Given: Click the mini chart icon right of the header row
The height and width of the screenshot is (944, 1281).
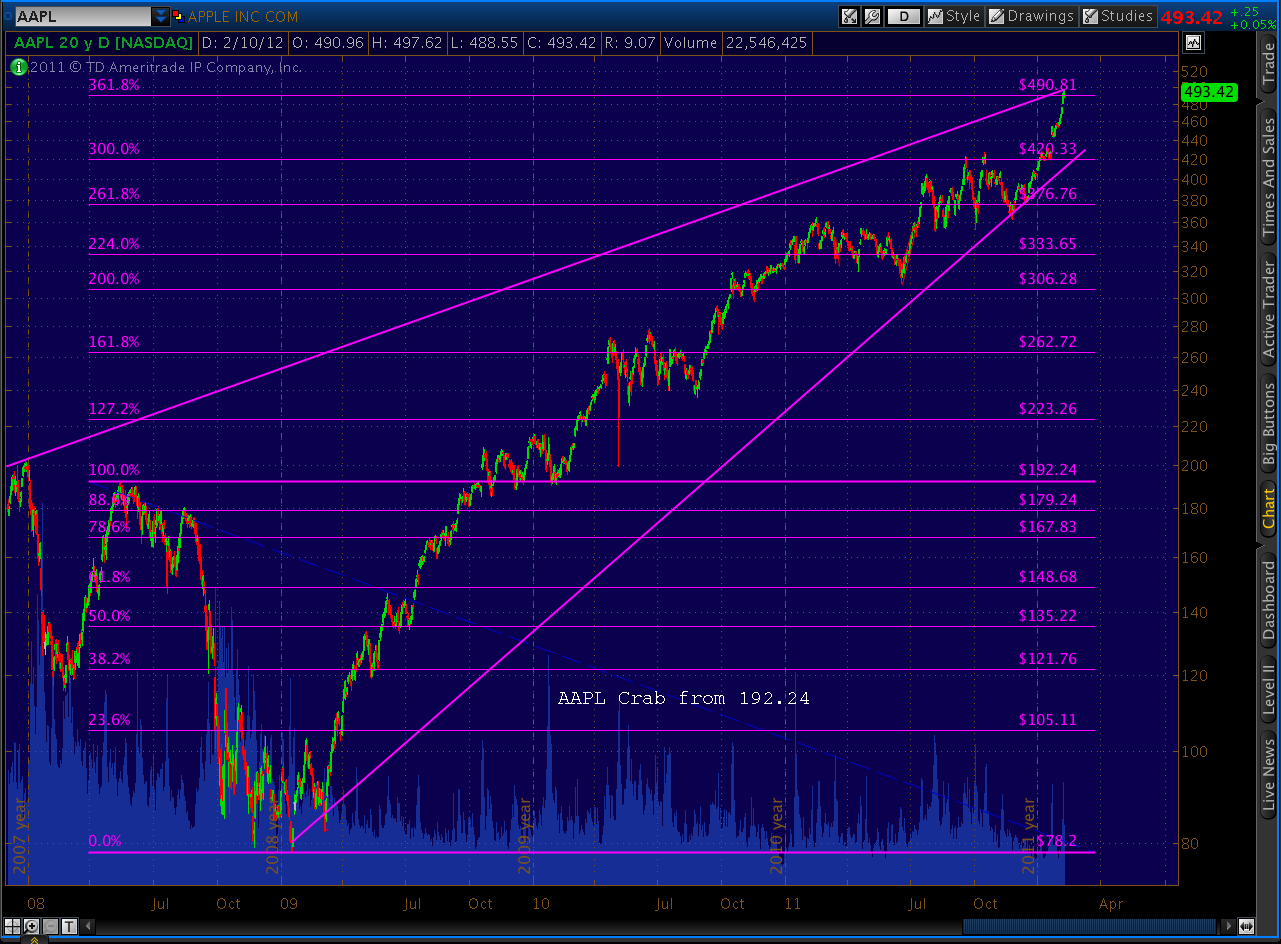Looking at the screenshot, I should coord(1192,43).
